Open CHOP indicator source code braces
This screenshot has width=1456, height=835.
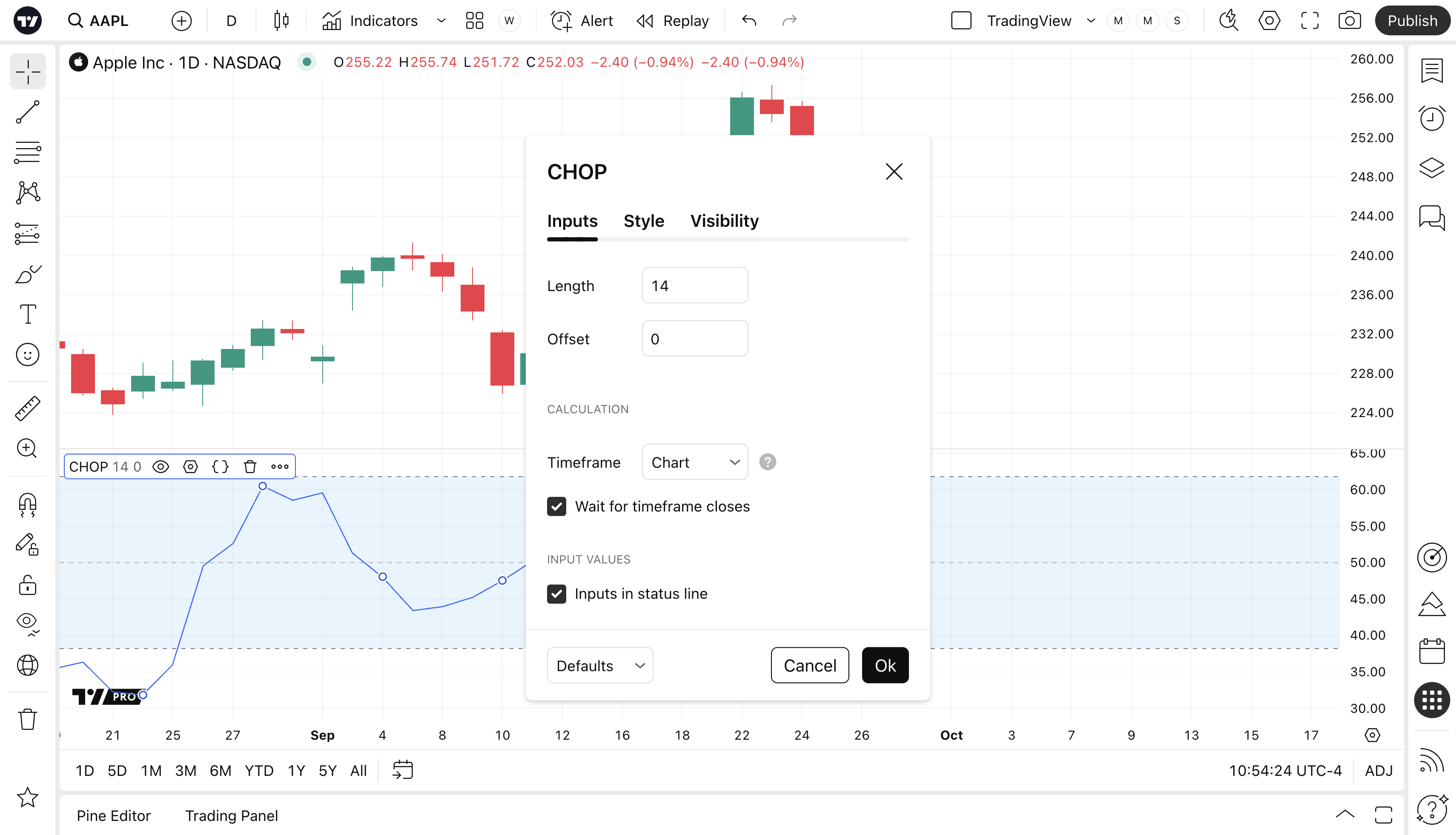(220, 467)
